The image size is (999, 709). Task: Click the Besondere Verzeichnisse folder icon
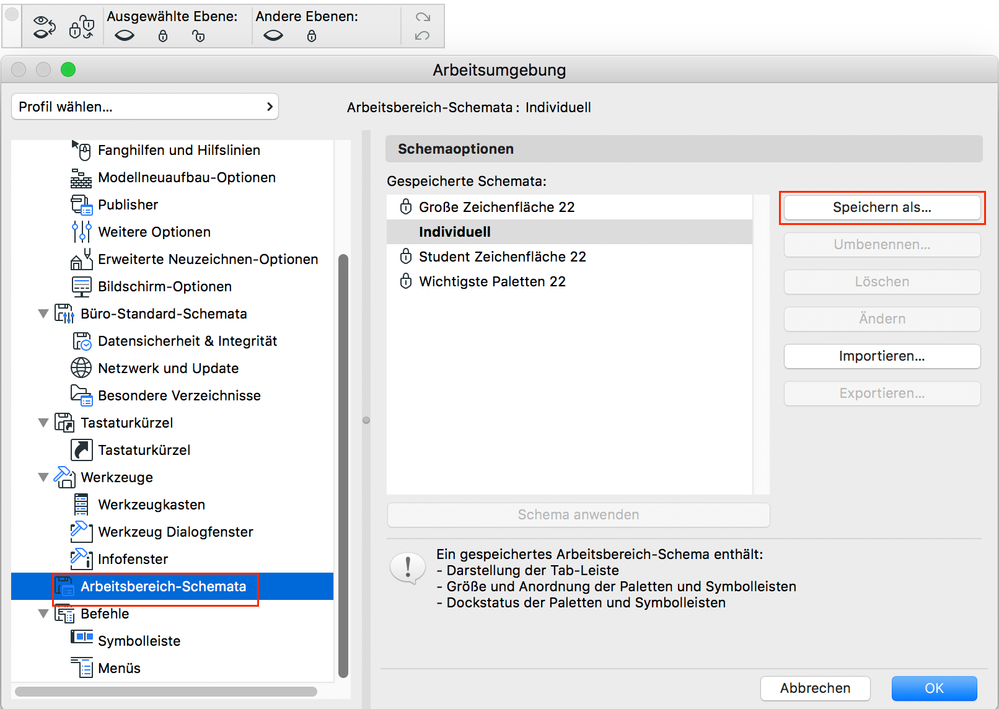pyautogui.click(x=81, y=395)
